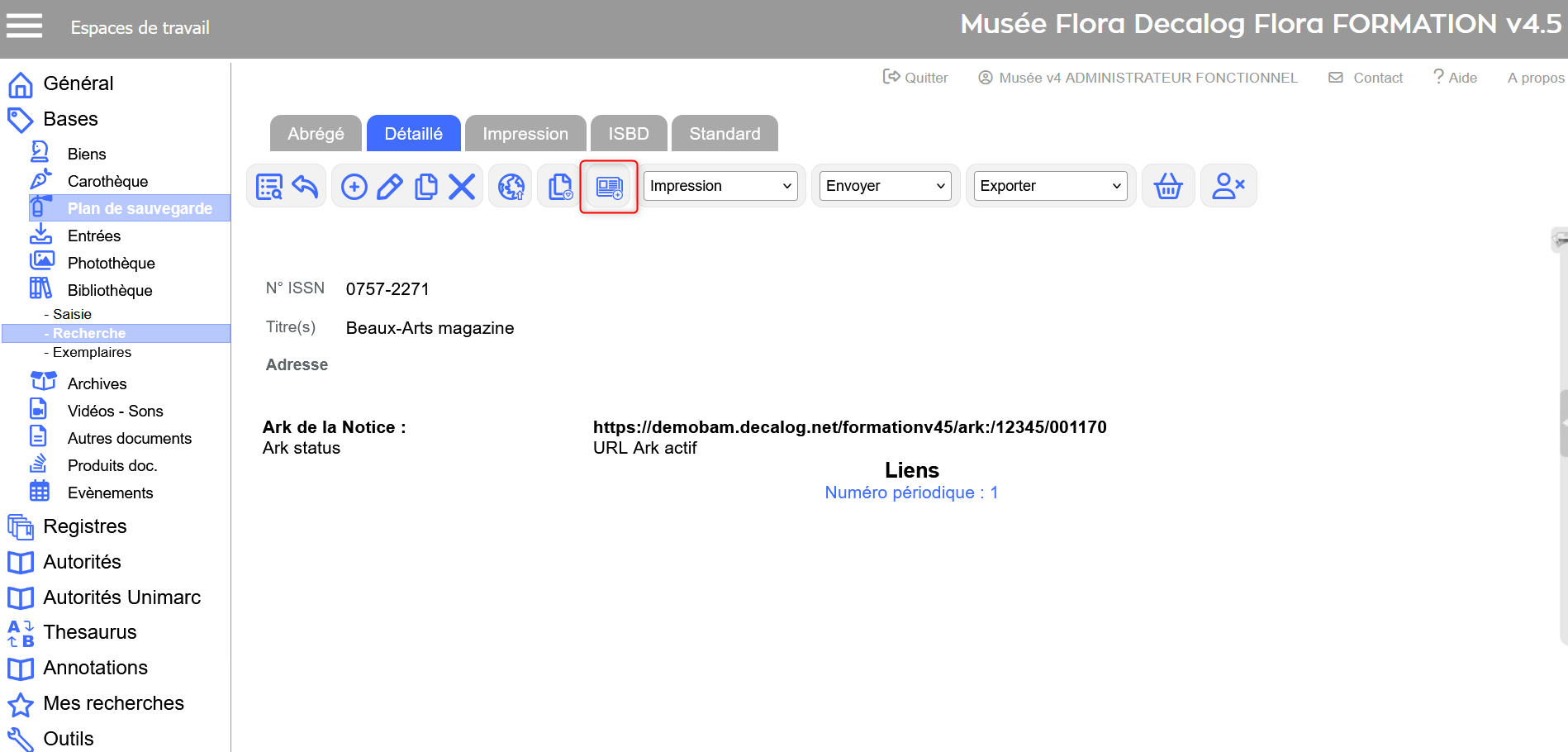Viewport: 1568px width, 752px height.
Task: Click the video file icon beside Vidéos - Sons
Action: (x=39, y=408)
